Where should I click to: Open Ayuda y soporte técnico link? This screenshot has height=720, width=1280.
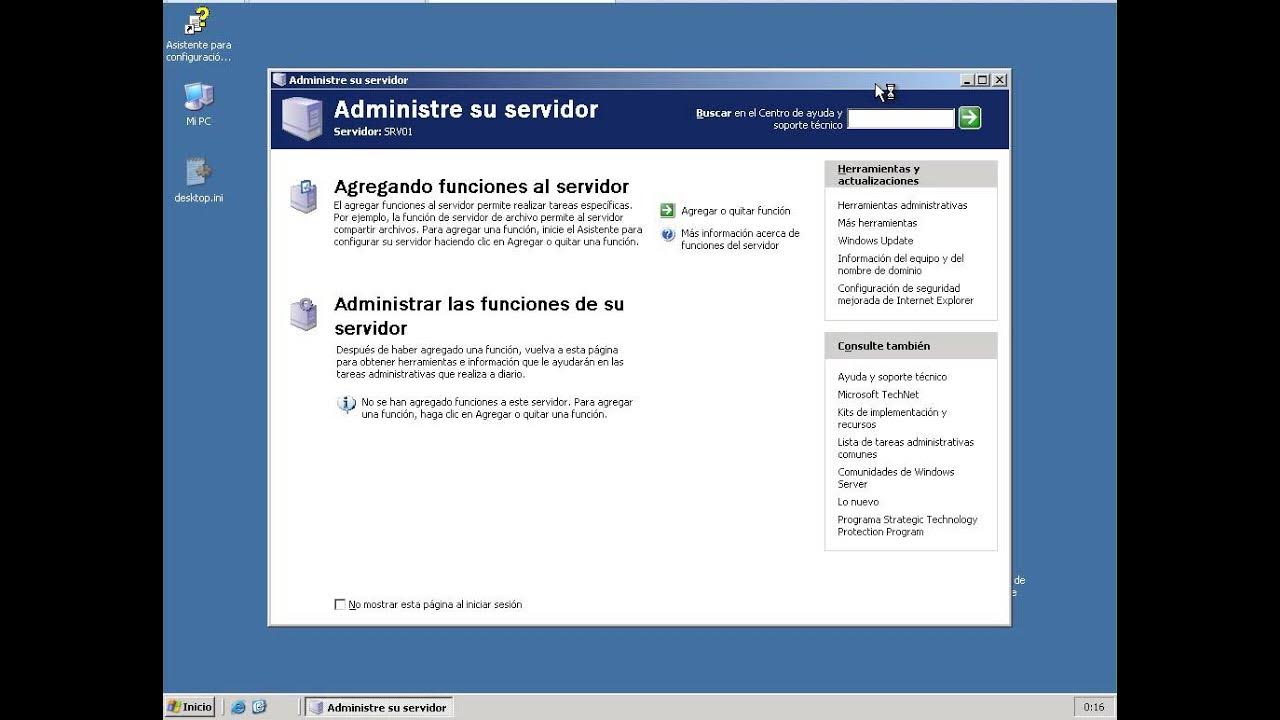click(x=892, y=377)
